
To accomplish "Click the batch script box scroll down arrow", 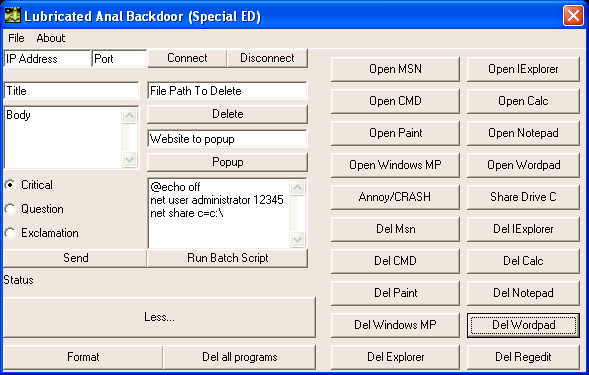I will pyautogui.click(x=298, y=239).
